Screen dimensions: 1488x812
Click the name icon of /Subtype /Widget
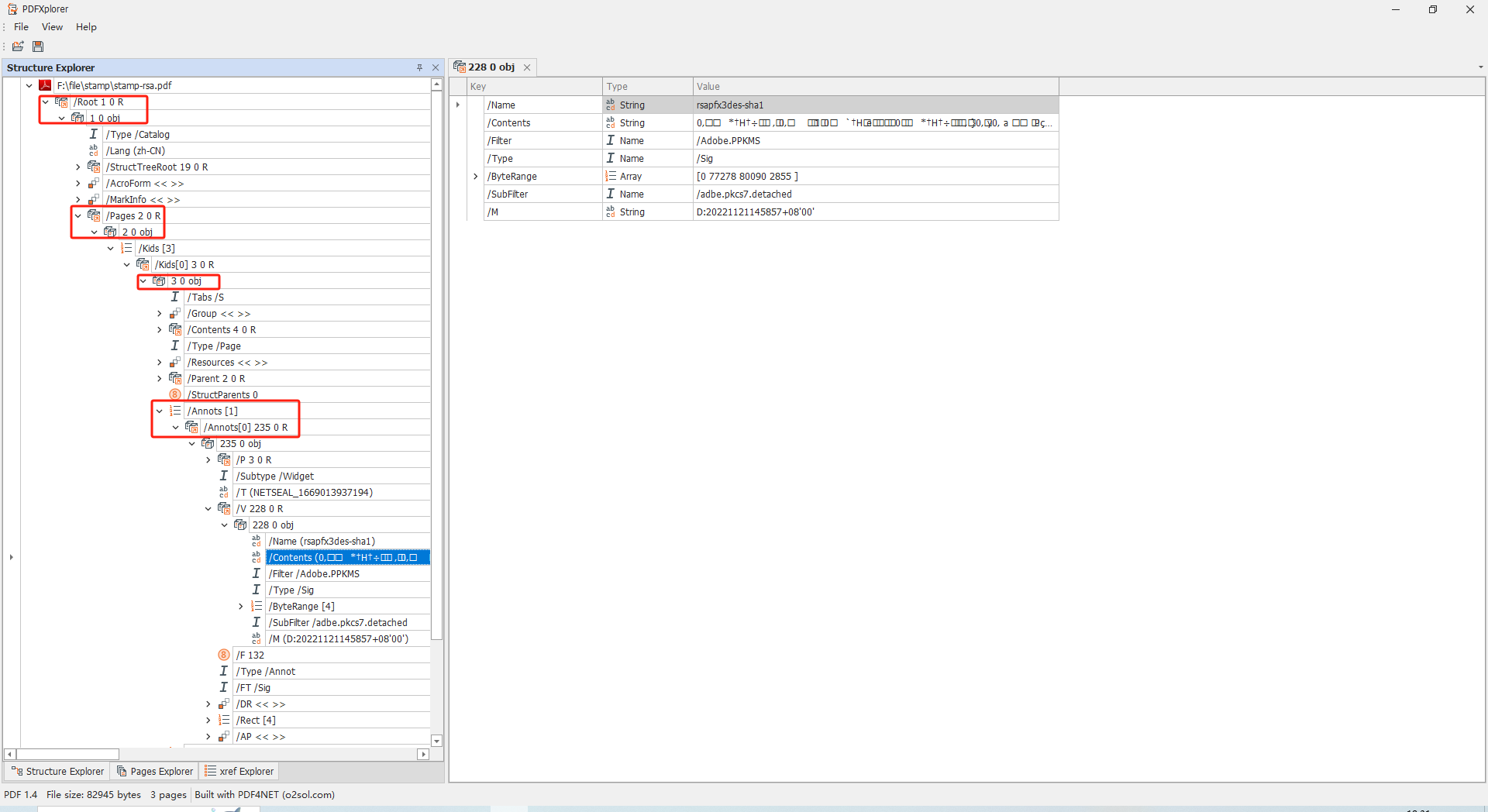224,476
